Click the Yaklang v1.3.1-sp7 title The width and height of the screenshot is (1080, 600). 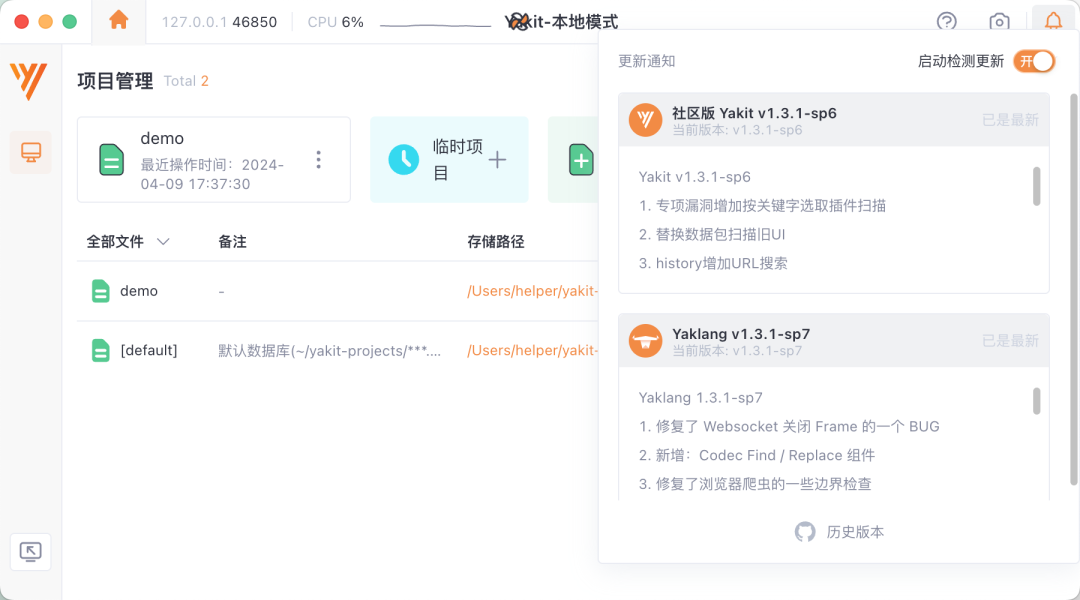pyautogui.click(x=741, y=333)
